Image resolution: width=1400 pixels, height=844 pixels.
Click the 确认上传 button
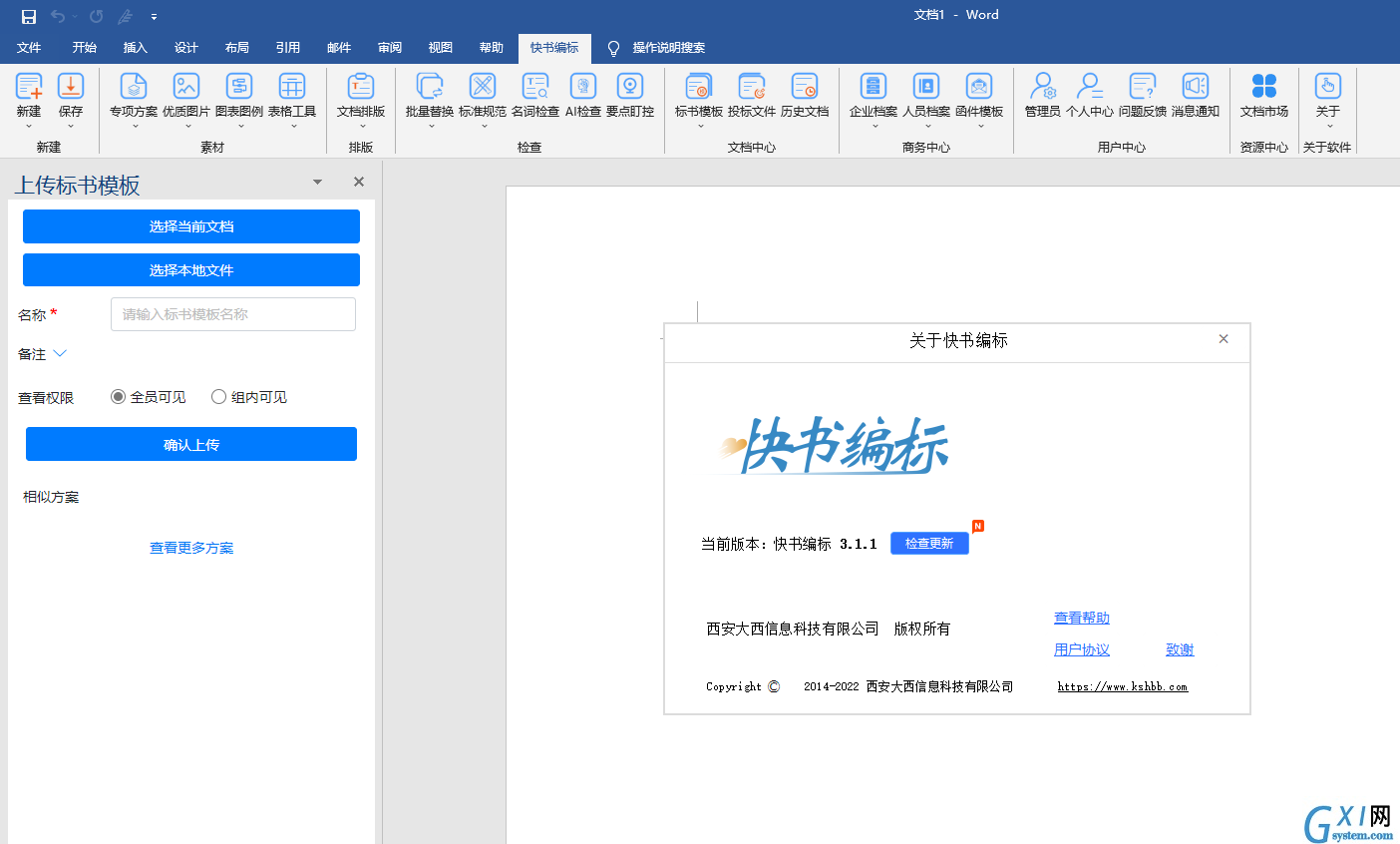click(191, 444)
